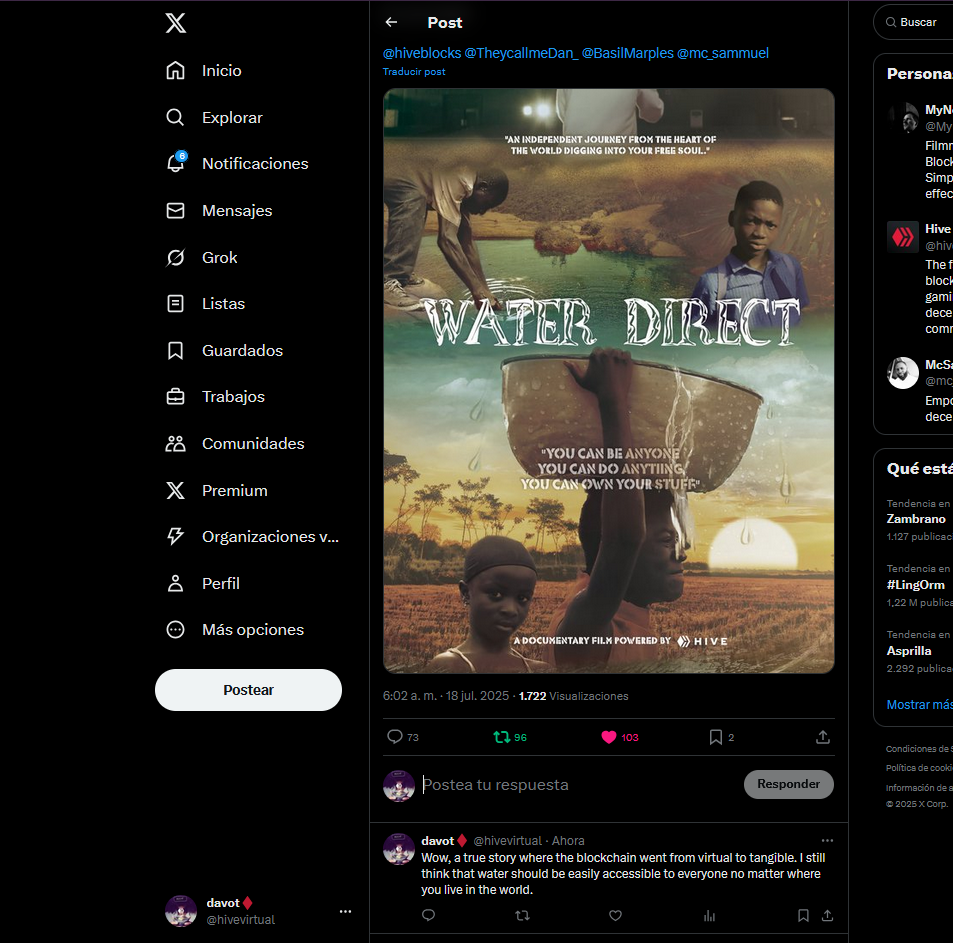Open the Hive red logo profile avatar
Screen dimensions: 953x943
[903, 237]
